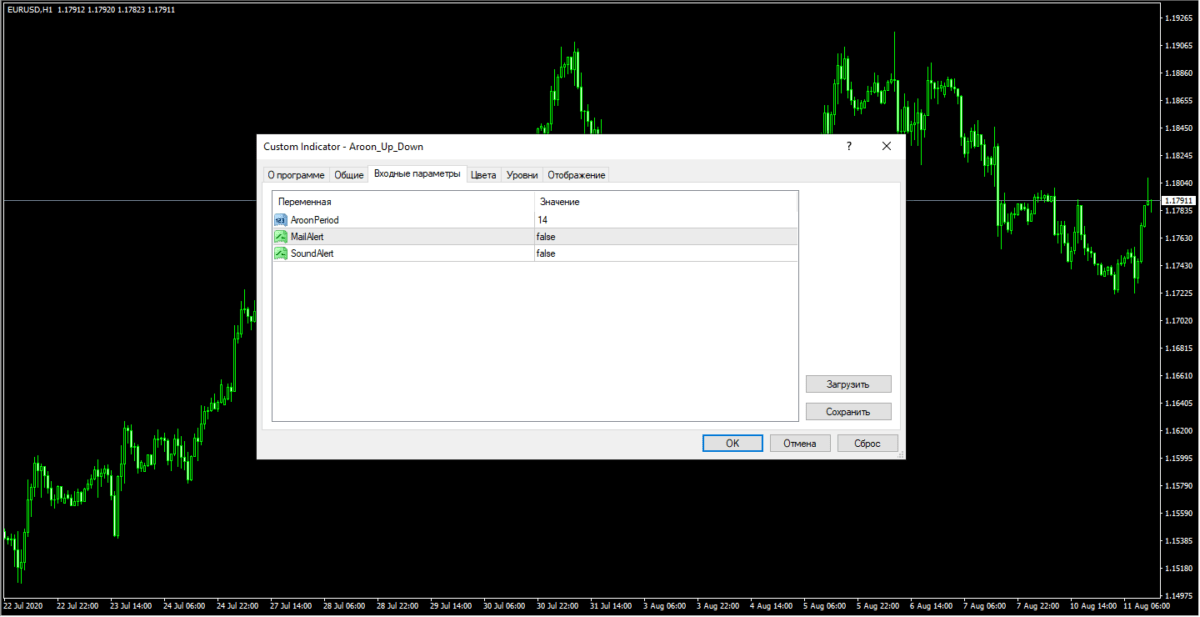The height and width of the screenshot is (617, 1200).
Task: Switch to the Отображение tab
Action: click(576, 175)
